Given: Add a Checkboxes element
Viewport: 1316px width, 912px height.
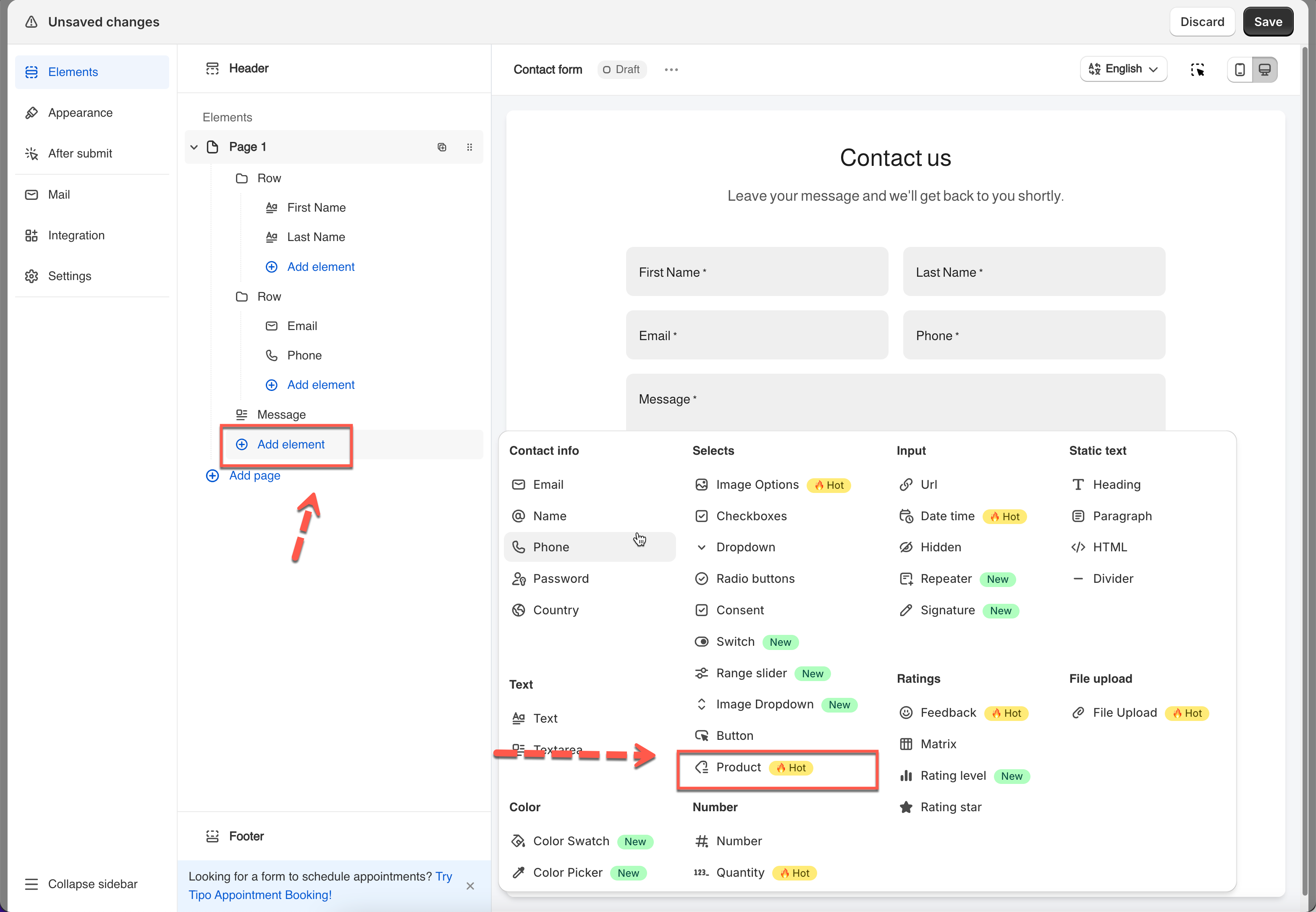Looking at the screenshot, I should click(x=751, y=516).
